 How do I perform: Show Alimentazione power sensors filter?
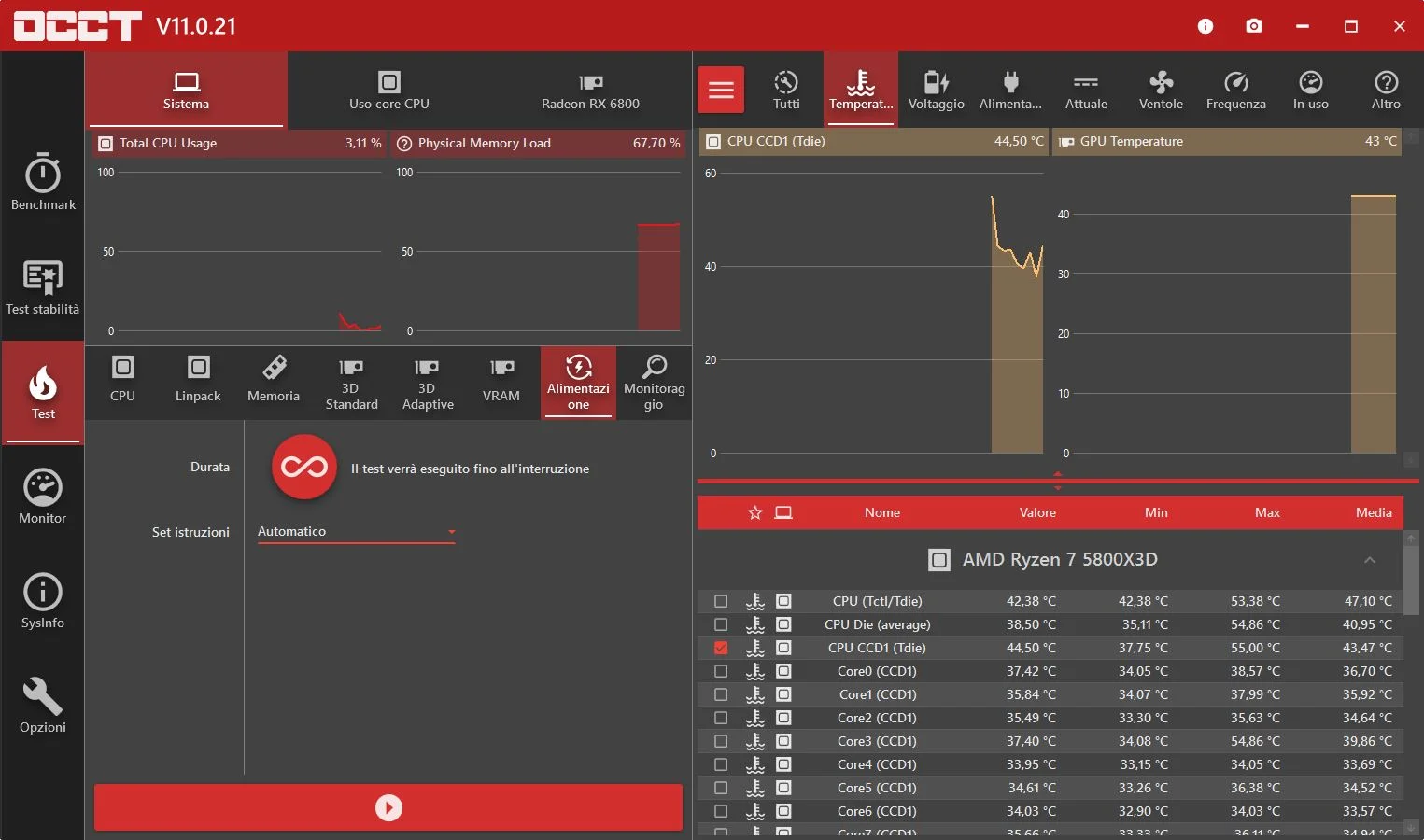click(x=1010, y=90)
